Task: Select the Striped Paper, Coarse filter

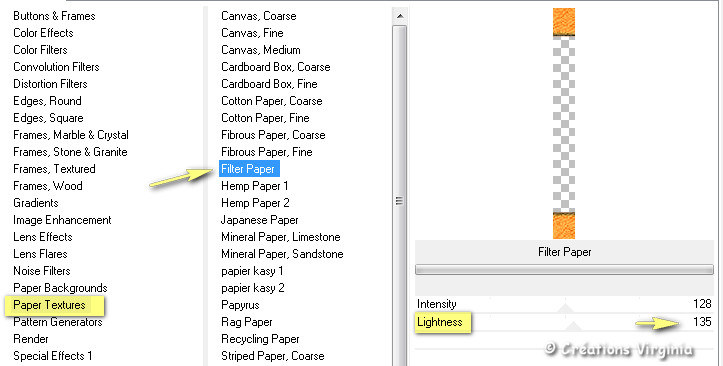Action: pos(273,357)
